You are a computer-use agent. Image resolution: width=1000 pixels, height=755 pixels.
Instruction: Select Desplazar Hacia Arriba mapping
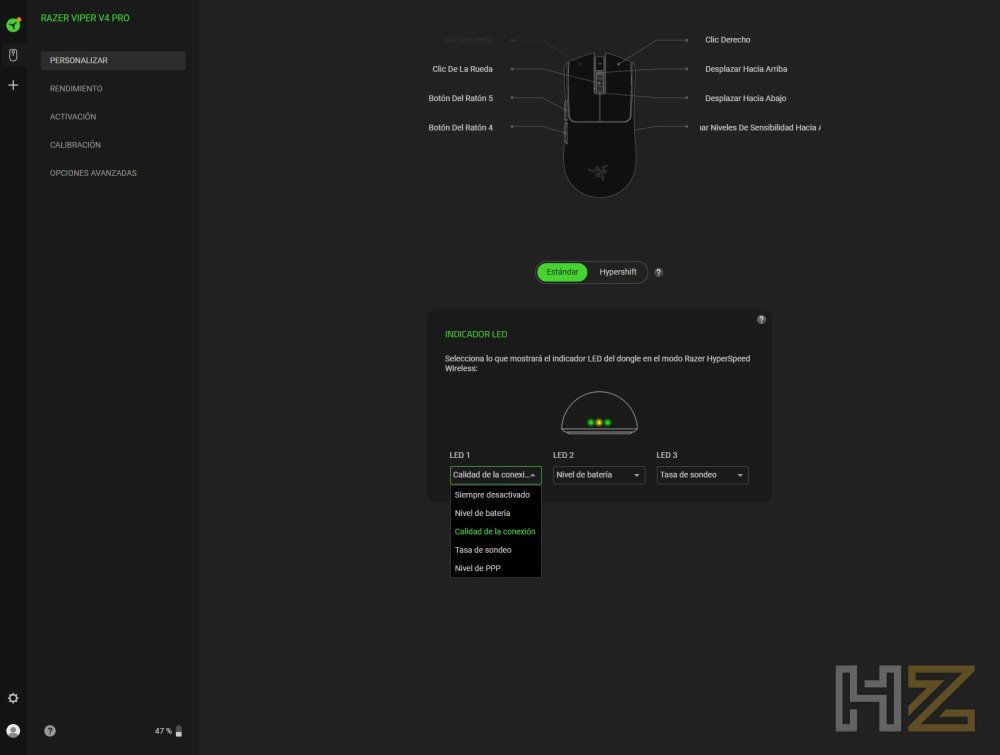tap(746, 69)
